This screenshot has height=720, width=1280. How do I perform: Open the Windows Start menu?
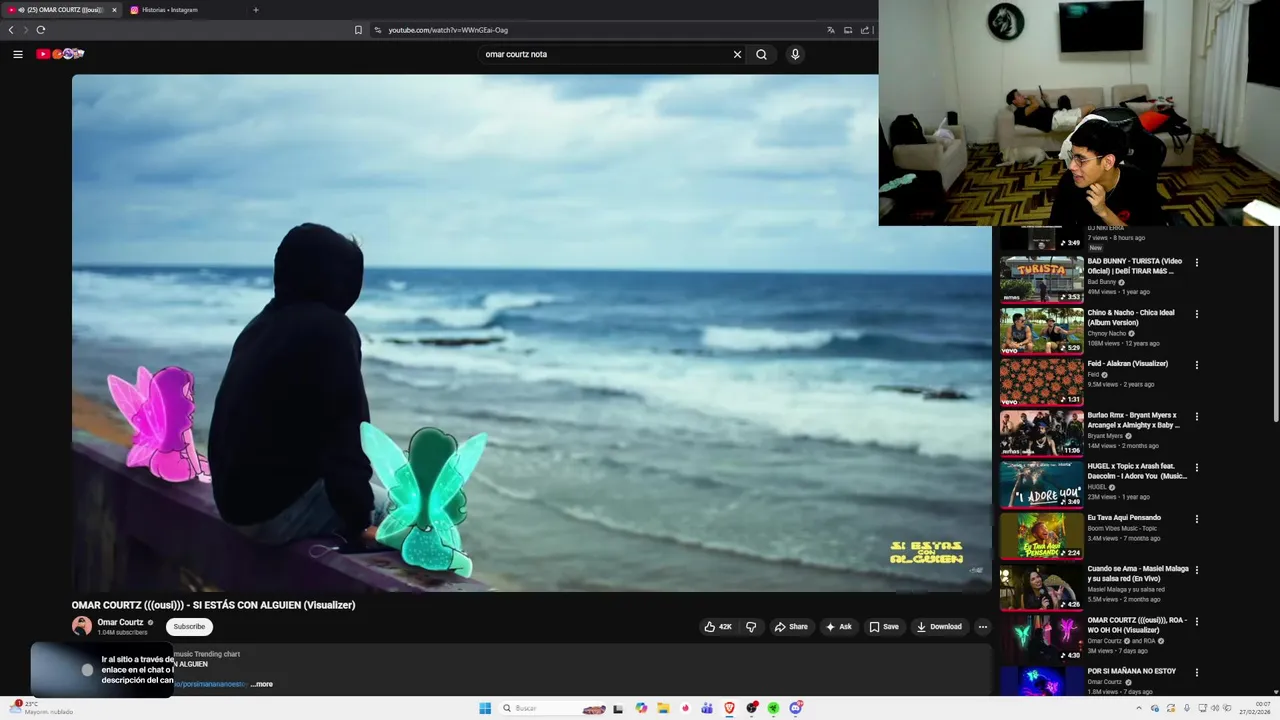pyautogui.click(x=485, y=708)
